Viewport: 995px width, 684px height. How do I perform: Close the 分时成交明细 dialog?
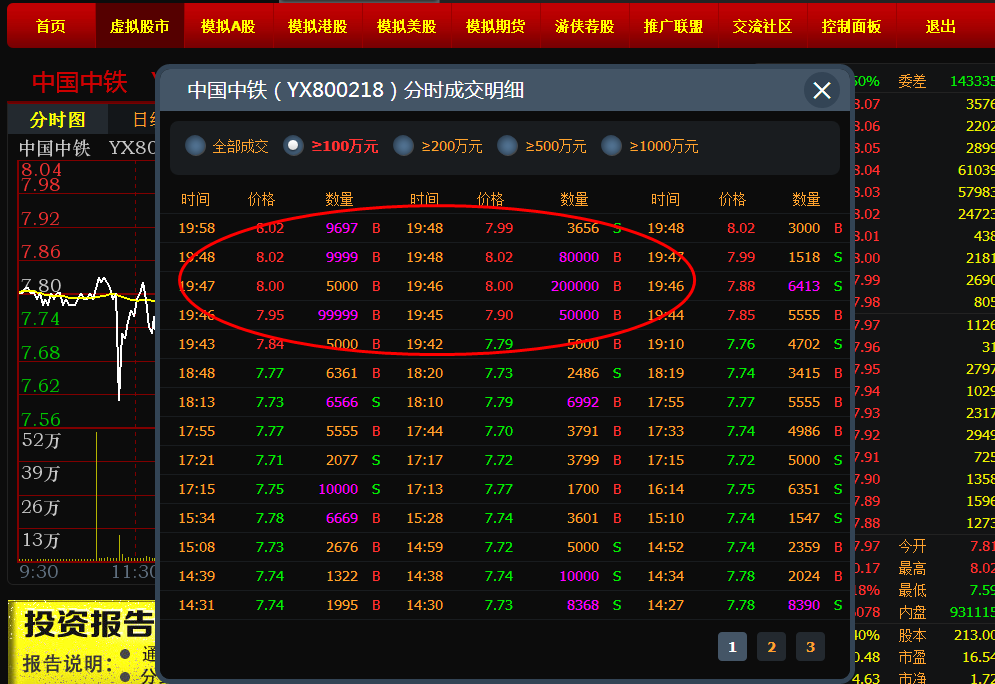[x=821, y=91]
